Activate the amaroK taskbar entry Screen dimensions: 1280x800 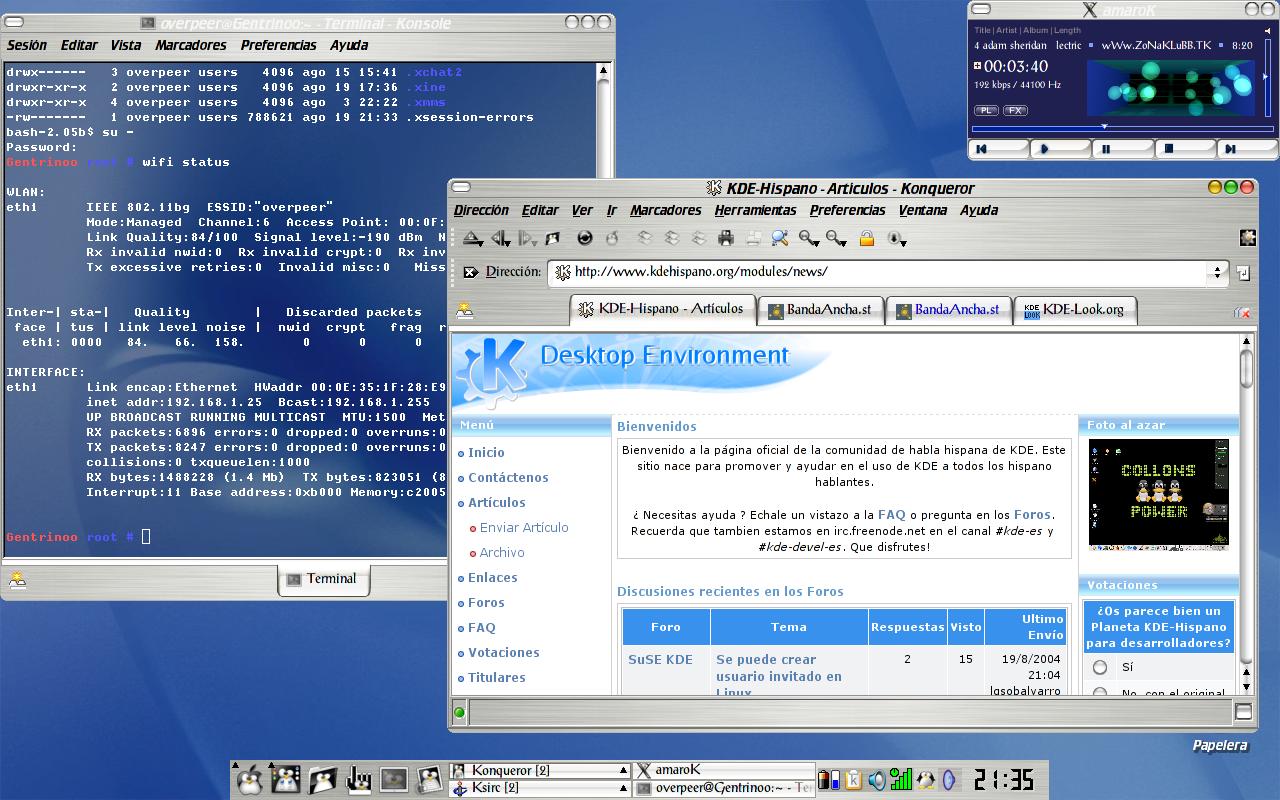[724, 770]
